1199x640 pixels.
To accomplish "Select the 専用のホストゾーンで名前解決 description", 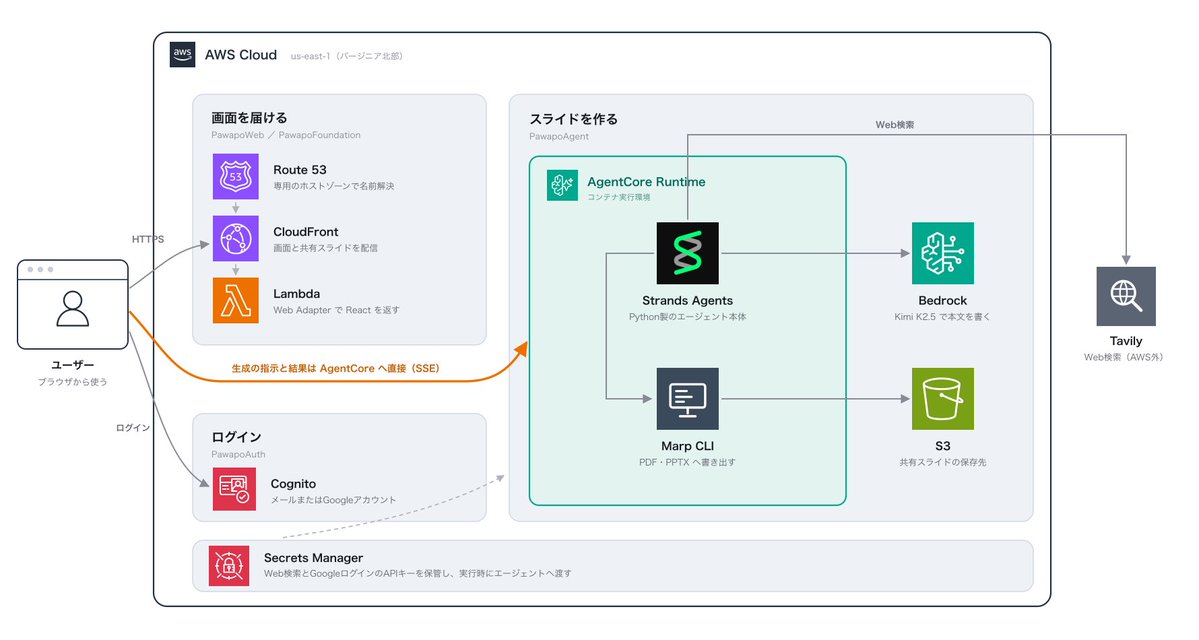I will point(333,186).
